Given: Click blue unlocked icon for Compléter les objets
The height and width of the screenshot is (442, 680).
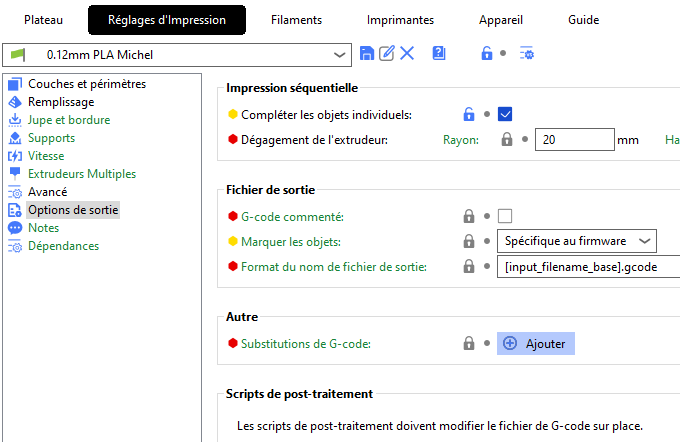Looking at the screenshot, I should coord(469,115).
